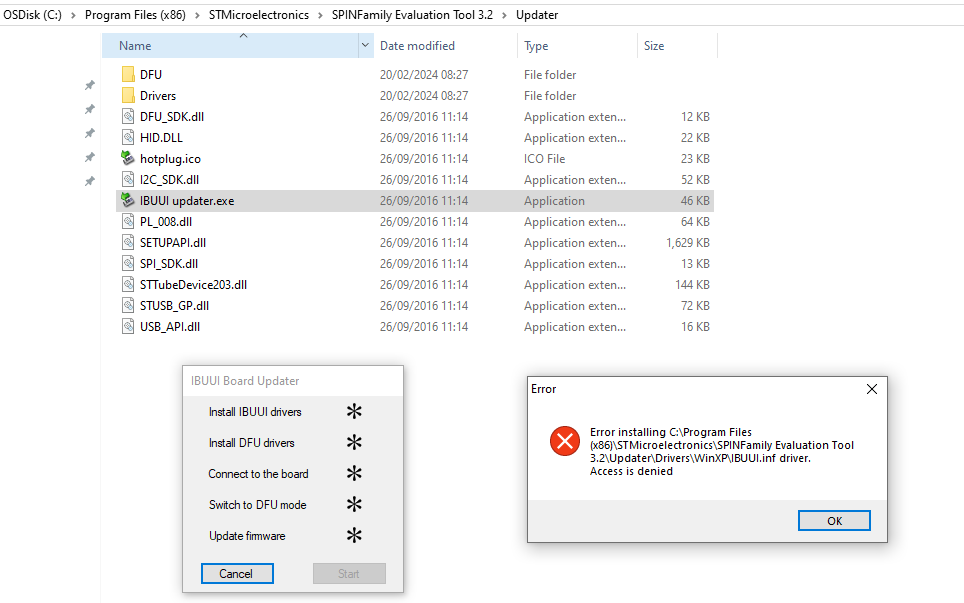Click the USB_API.dll file icon

pyautogui.click(x=128, y=326)
